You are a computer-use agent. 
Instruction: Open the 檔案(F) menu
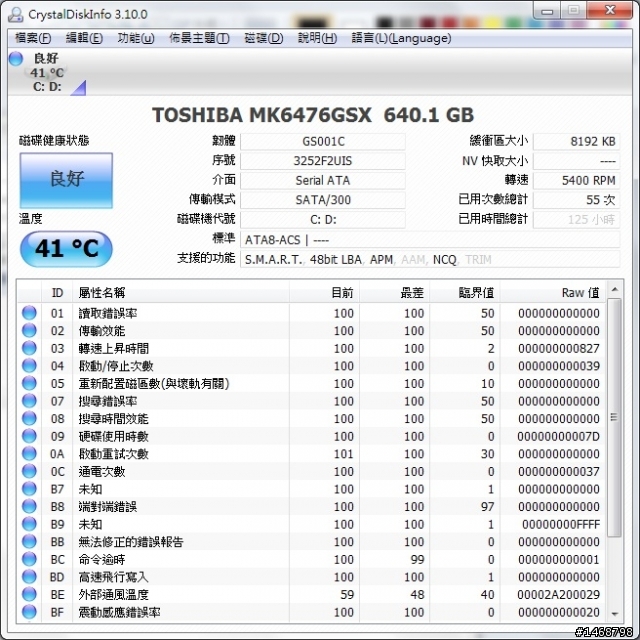coord(33,38)
